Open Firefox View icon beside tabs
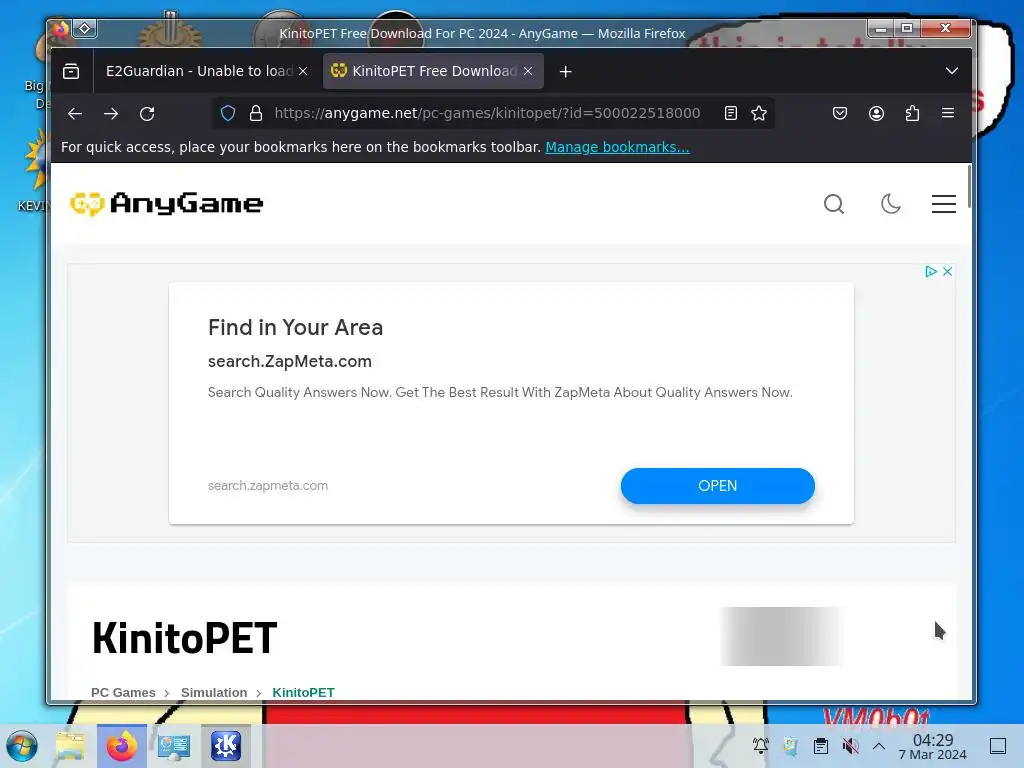The image size is (1024, 768). (71, 71)
